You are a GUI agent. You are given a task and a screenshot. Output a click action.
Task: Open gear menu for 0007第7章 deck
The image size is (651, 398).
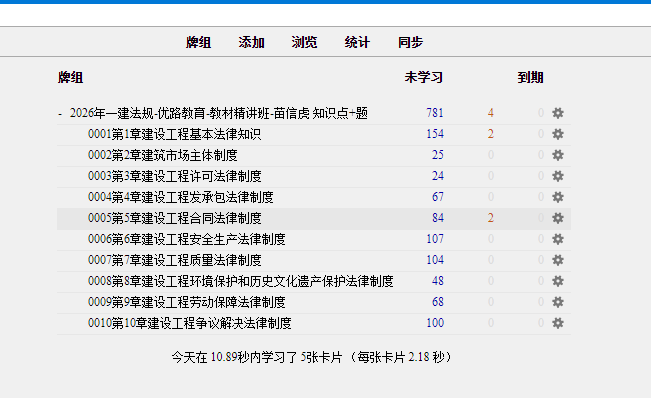click(558, 260)
